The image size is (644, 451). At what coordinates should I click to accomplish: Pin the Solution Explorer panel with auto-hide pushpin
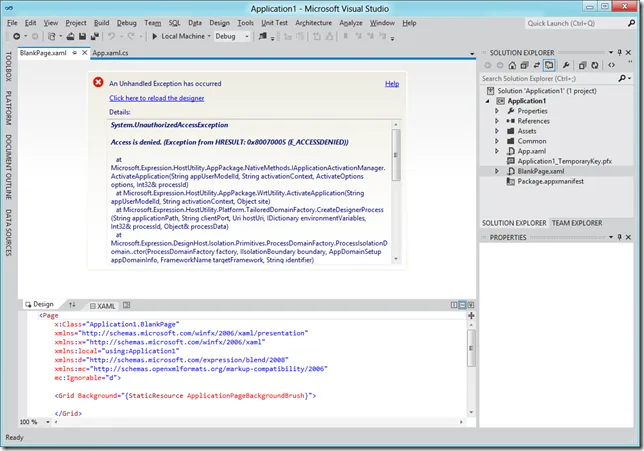[x=620, y=51]
